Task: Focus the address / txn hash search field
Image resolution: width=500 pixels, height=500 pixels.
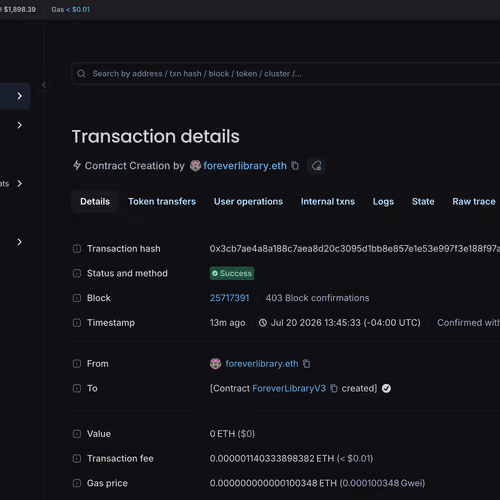Action: [286, 74]
